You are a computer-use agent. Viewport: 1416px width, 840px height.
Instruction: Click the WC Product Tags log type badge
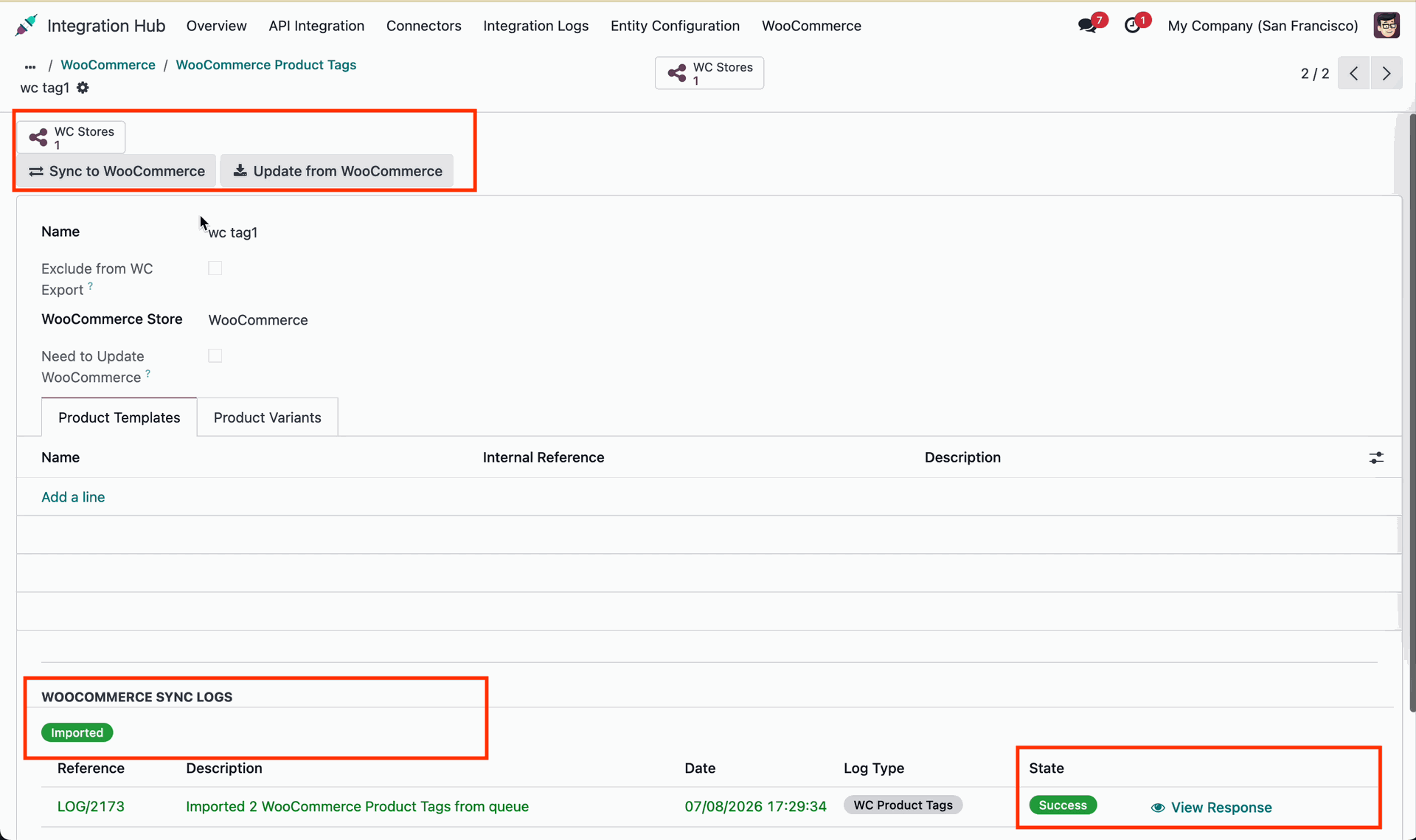coord(903,805)
